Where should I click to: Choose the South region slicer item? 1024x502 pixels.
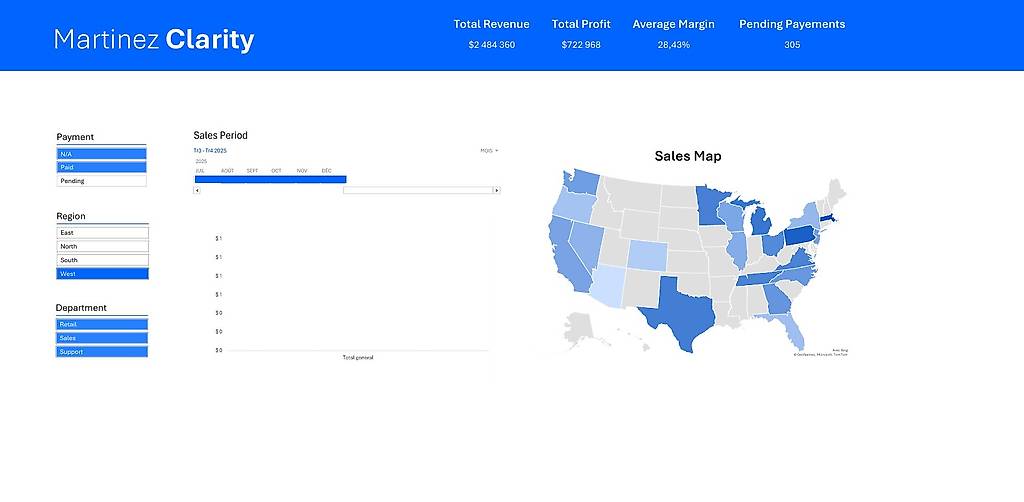(103, 260)
